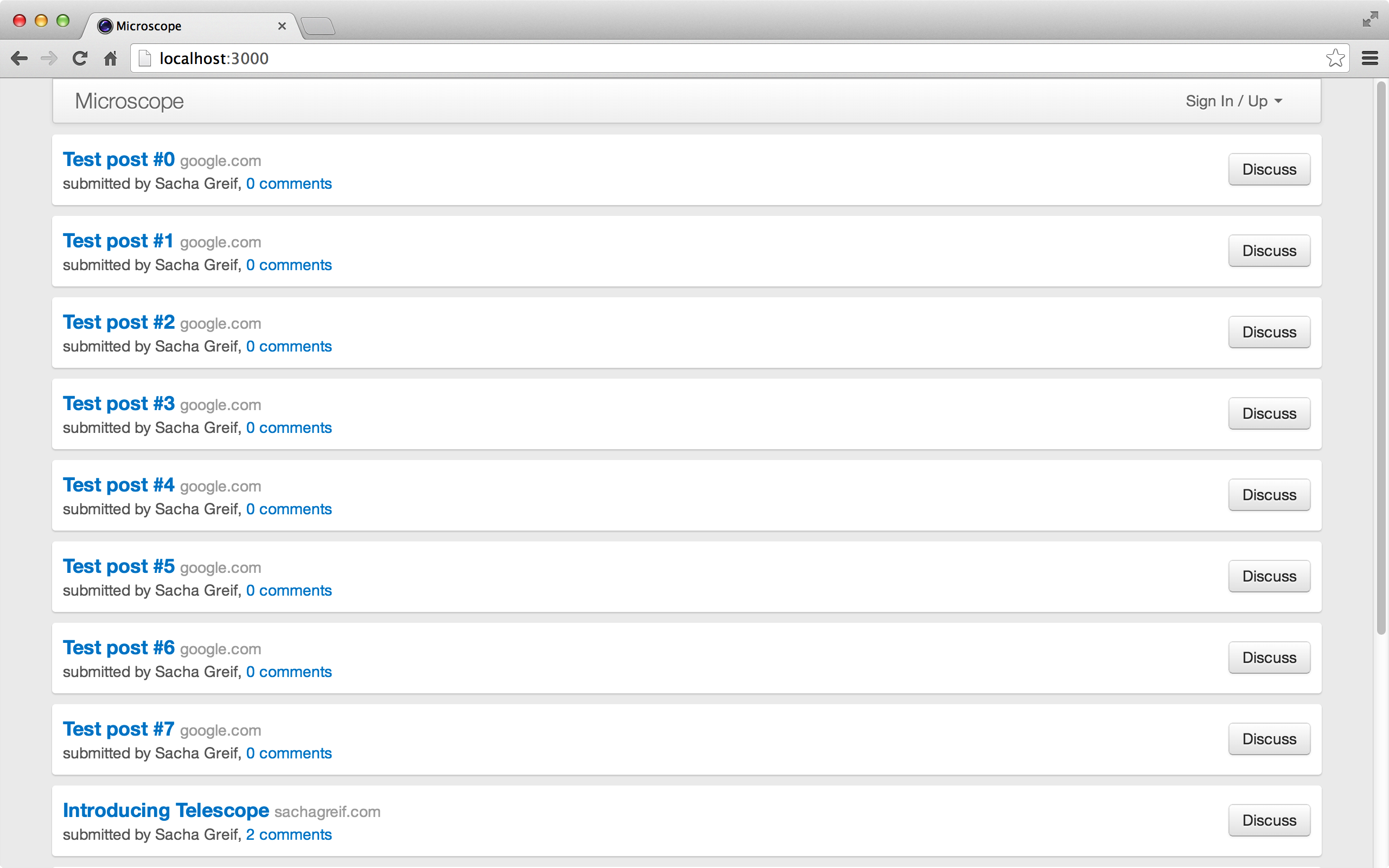Open the browser home page icon
Image resolution: width=1389 pixels, height=868 pixels.
pos(110,59)
